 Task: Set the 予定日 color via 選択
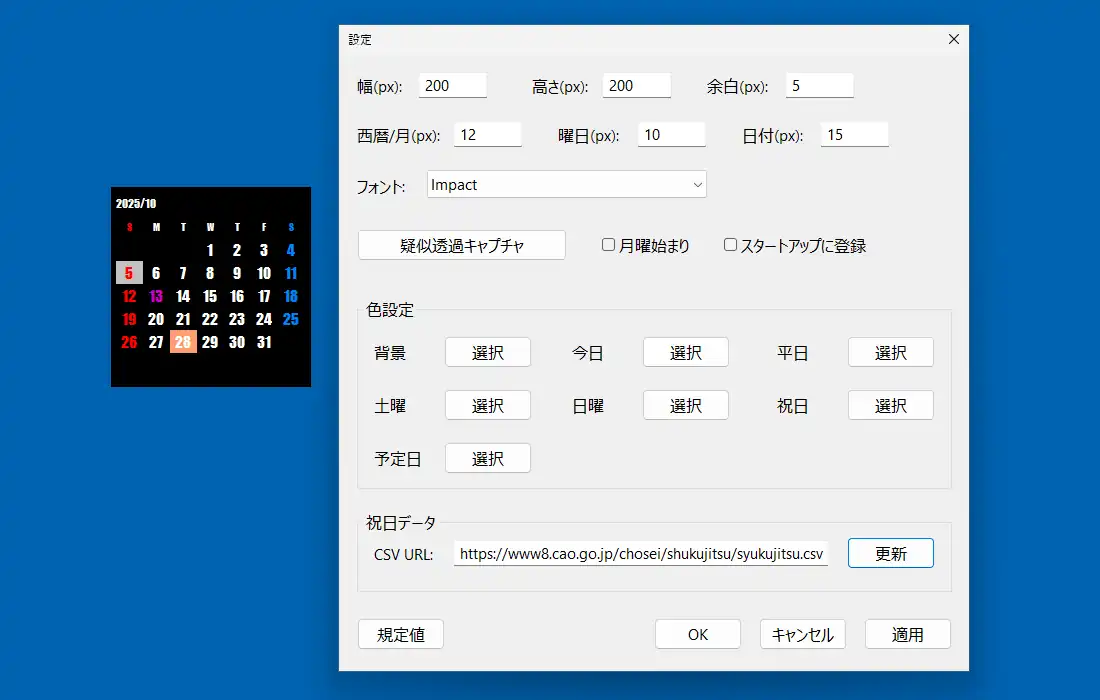point(487,459)
